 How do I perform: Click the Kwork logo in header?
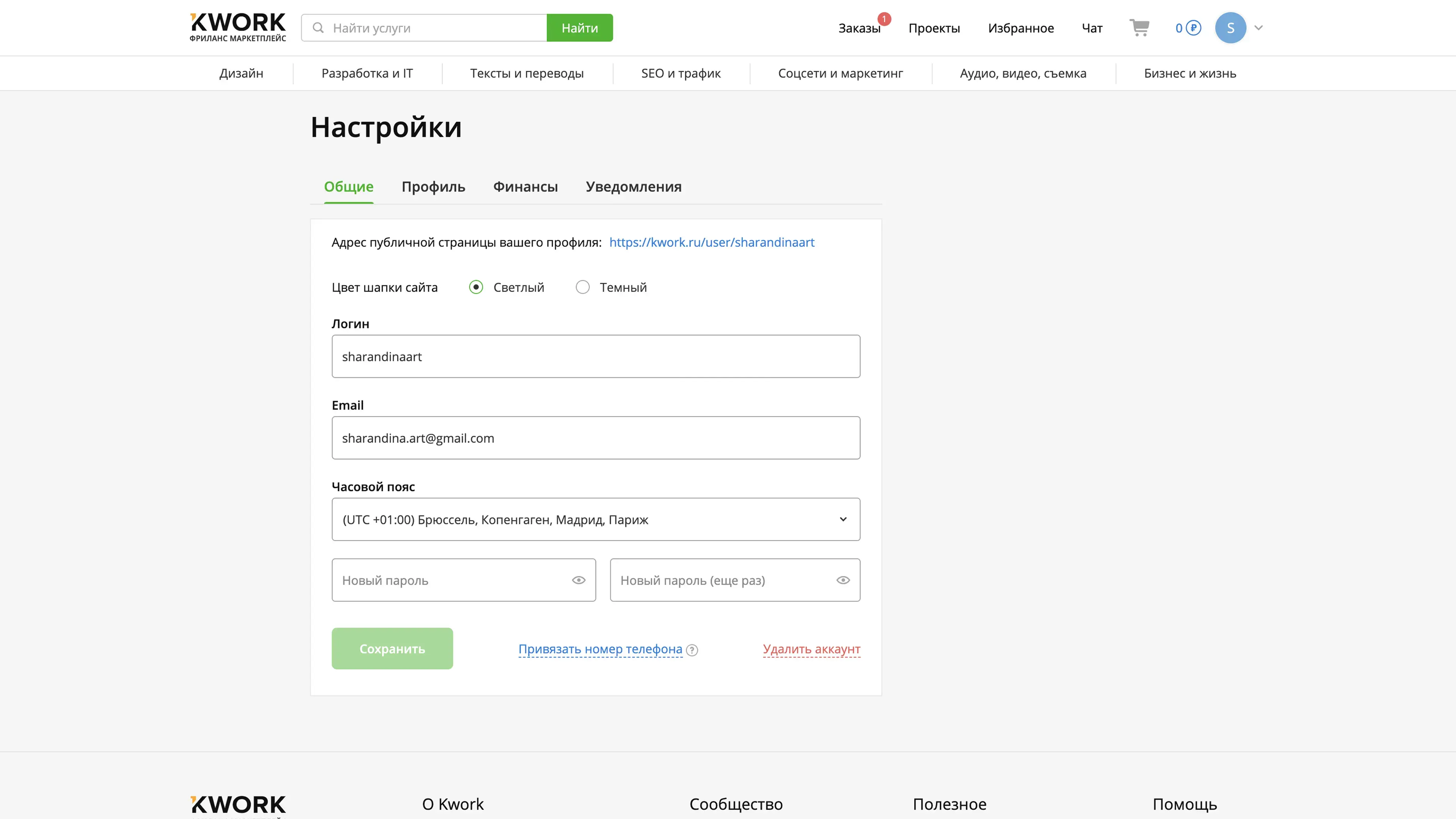click(237, 27)
